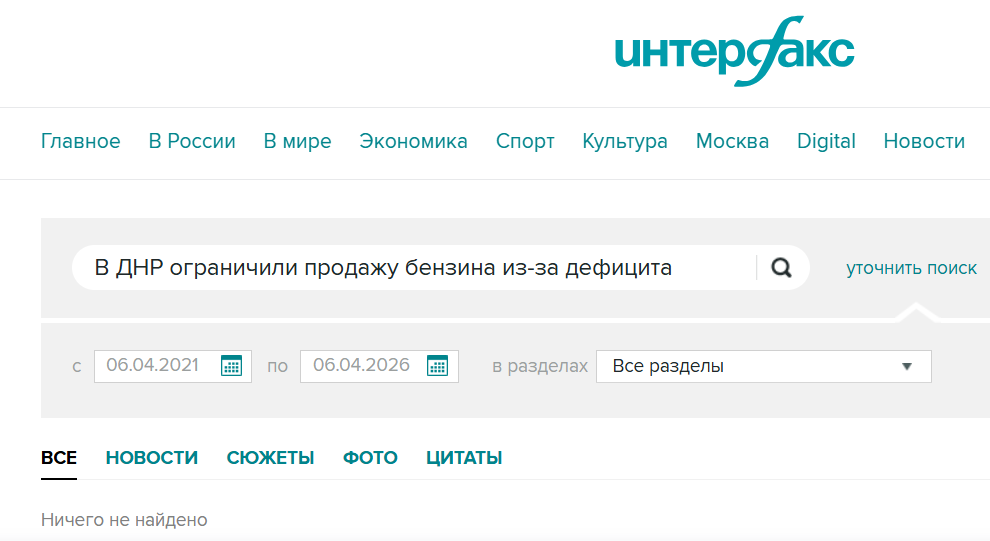Click the dropdown arrow in sections selector
This screenshot has height=541, width=990.
[x=907, y=366]
